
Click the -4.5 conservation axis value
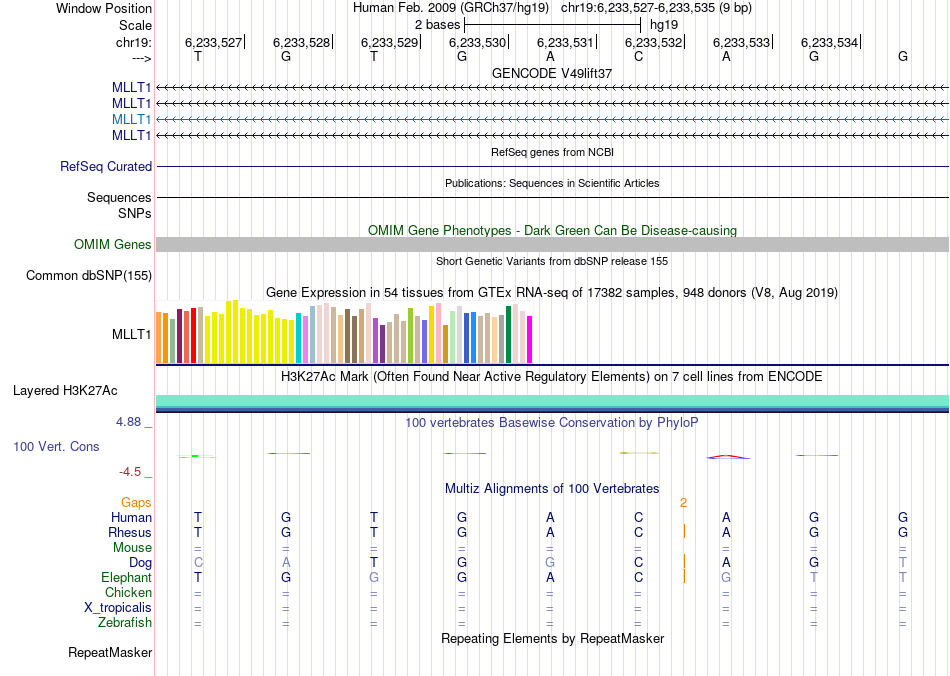coord(130,472)
